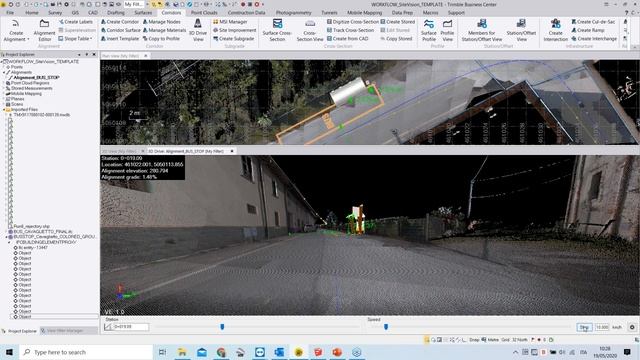
Task: Click the Windows Start button
Action: 9,352
